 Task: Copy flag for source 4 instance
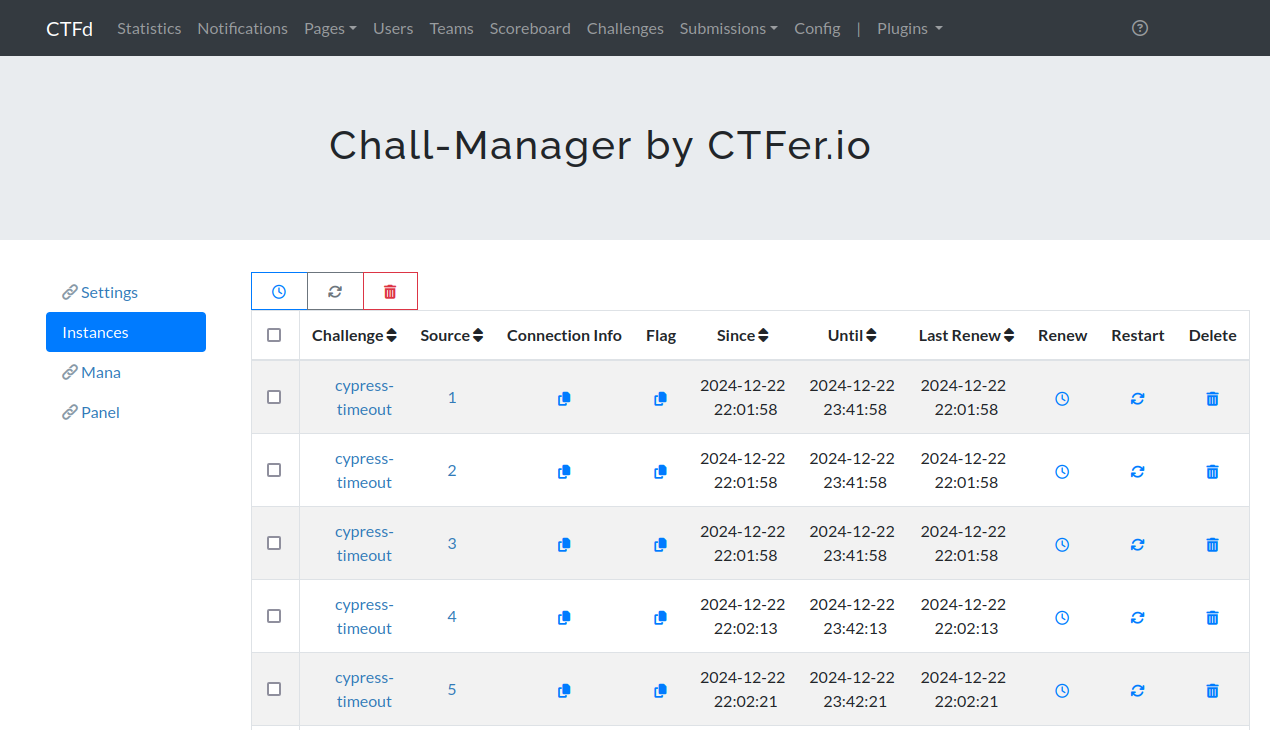[660, 617]
